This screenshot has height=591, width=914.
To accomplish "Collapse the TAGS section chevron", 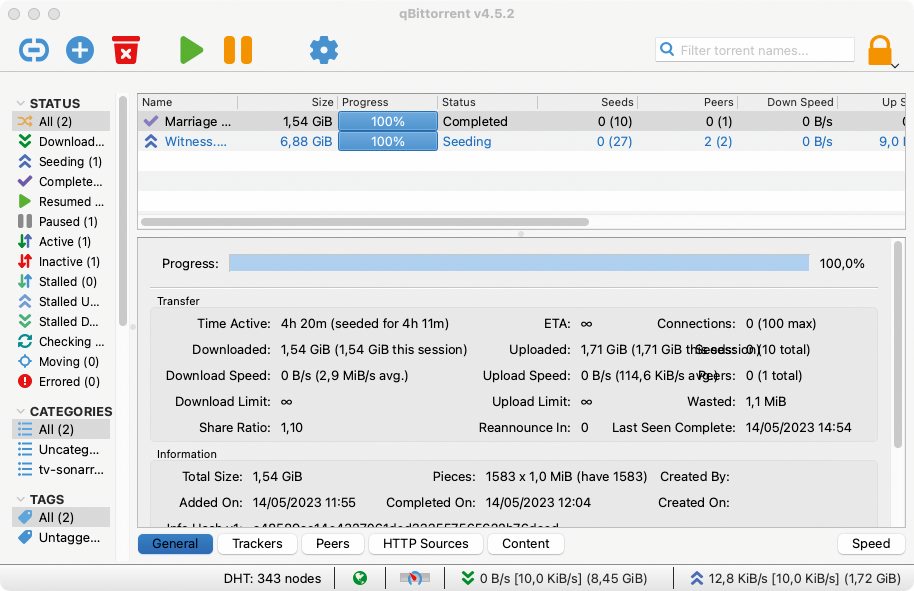I will pos(20,499).
